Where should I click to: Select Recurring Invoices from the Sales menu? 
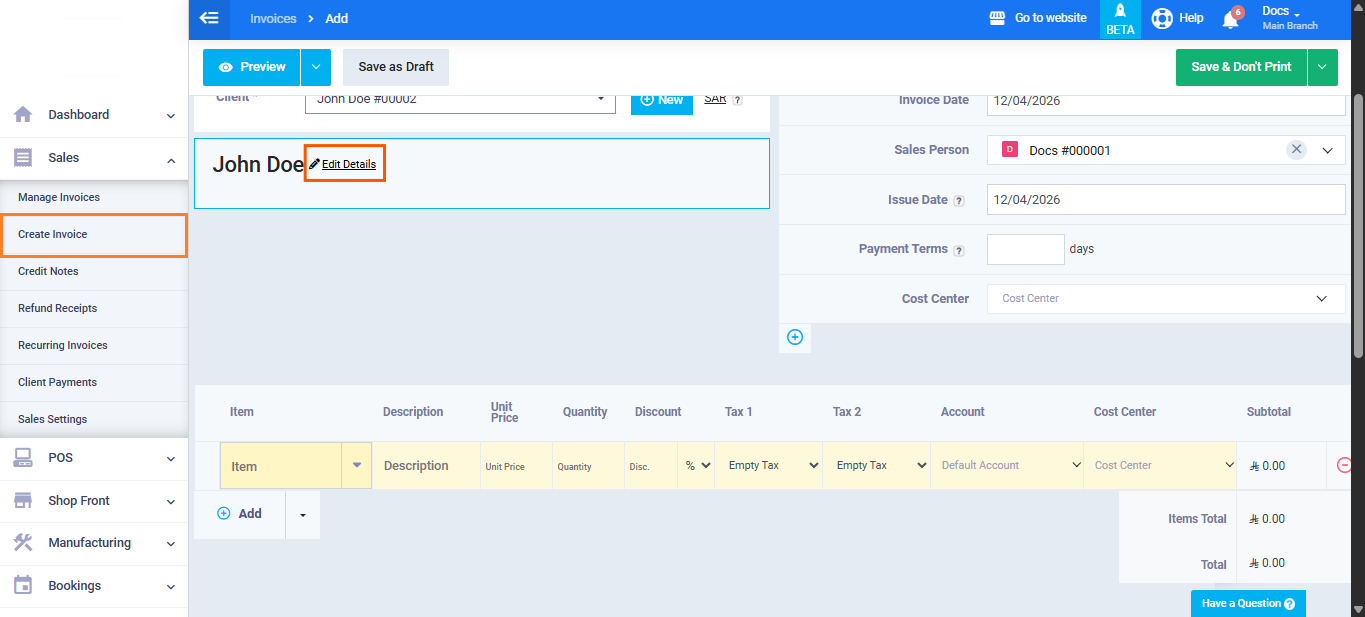point(63,345)
